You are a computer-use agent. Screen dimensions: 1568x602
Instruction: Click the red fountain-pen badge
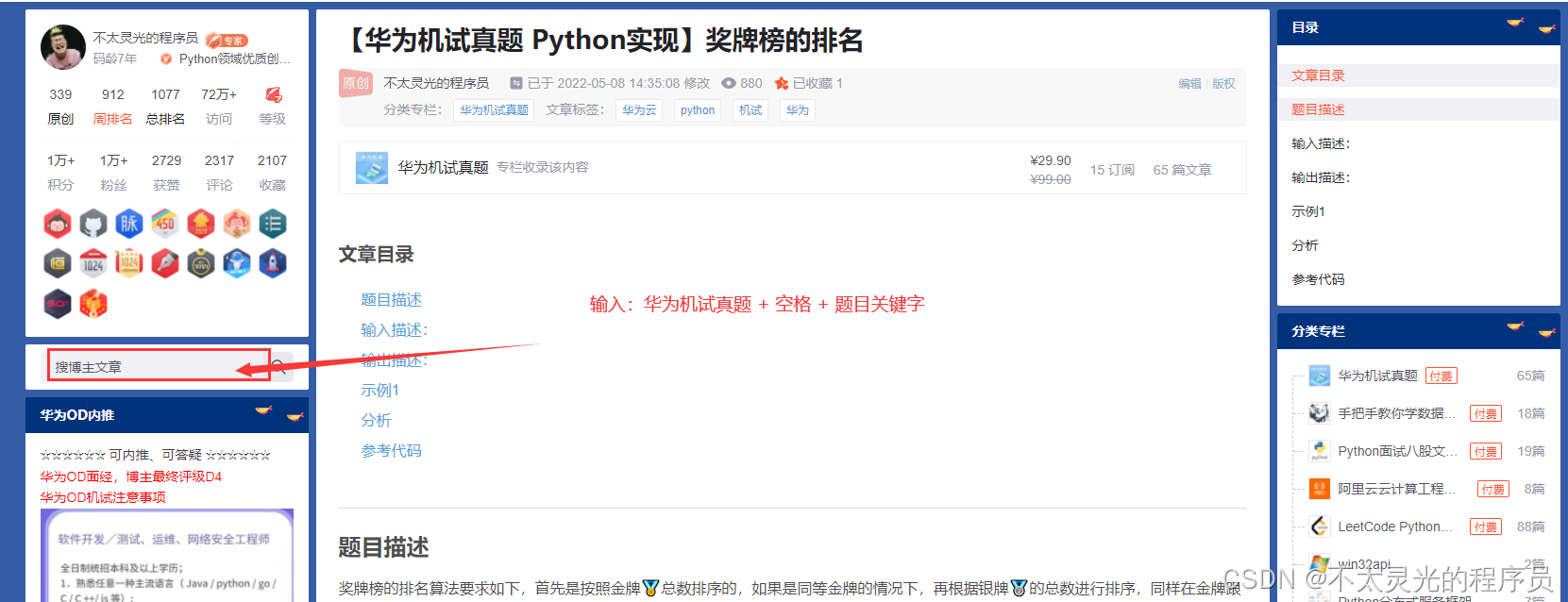[x=165, y=263]
